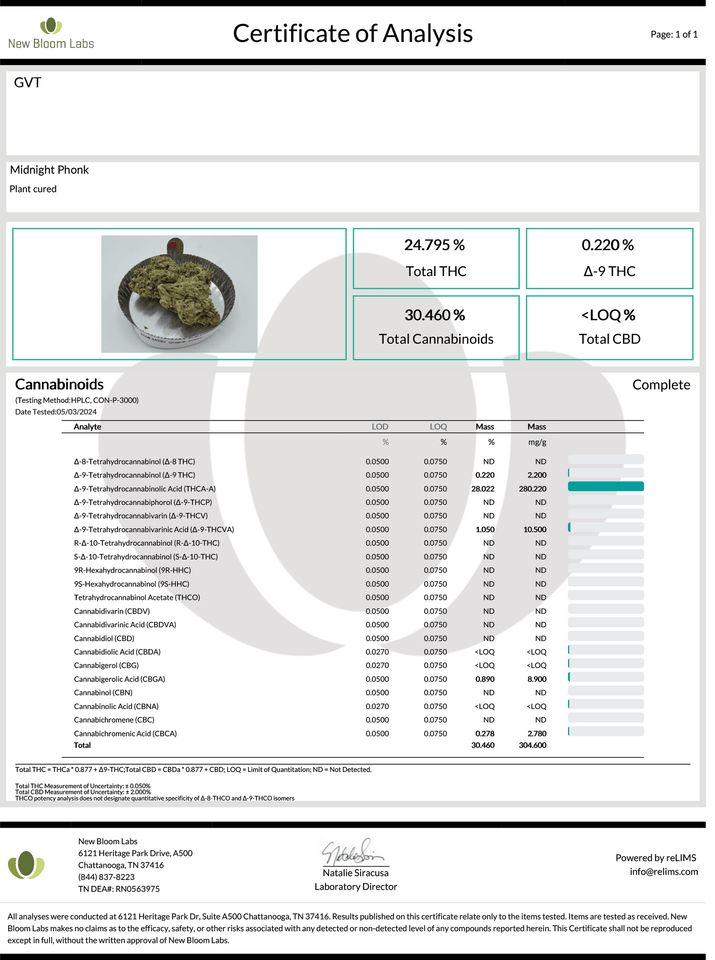
Task: Click the Midnight Phonk sample name
Action: [49, 170]
